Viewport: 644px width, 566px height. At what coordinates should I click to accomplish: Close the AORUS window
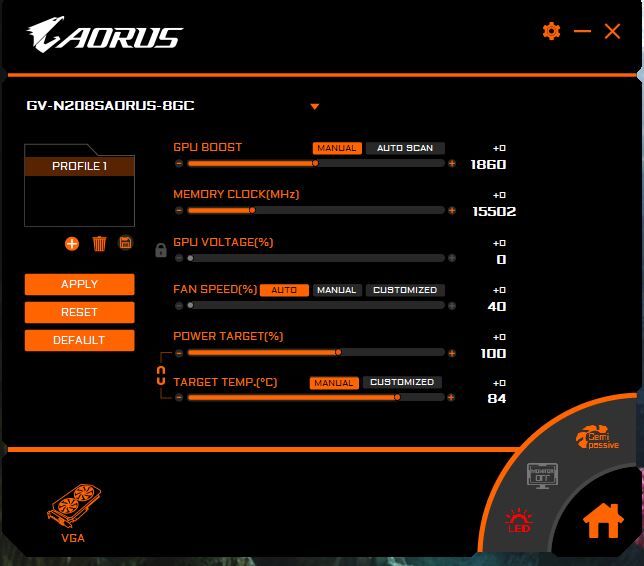pyautogui.click(x=612, y=31)
